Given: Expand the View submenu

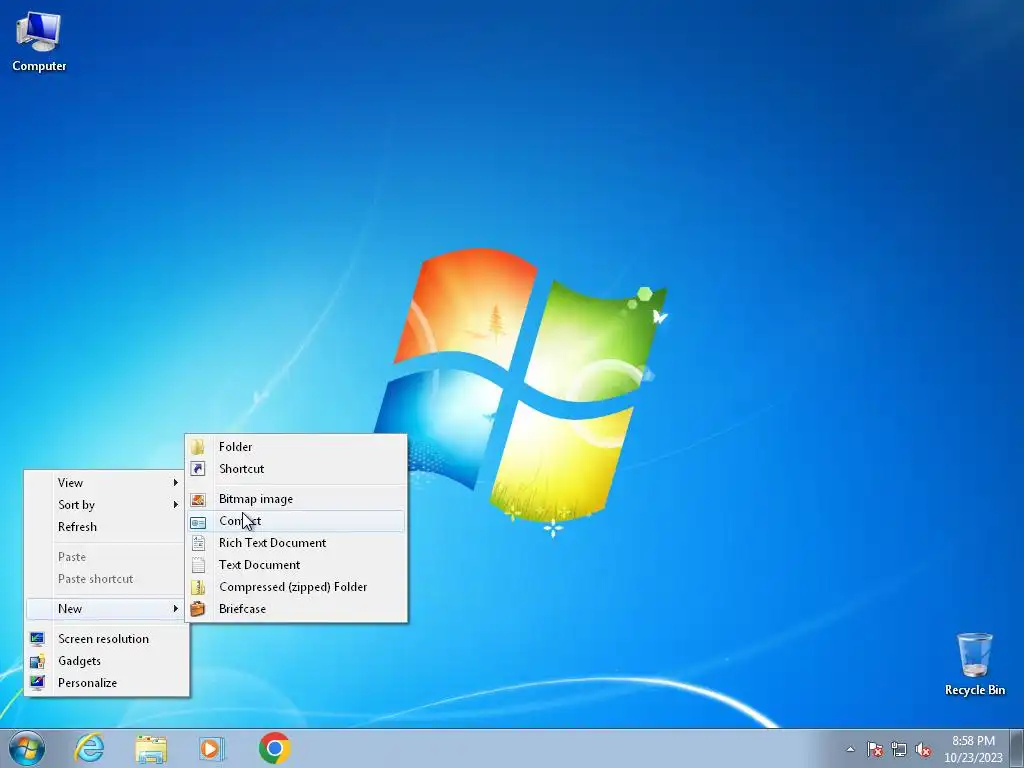Looking at the screenshot, I should pos(106,483).
